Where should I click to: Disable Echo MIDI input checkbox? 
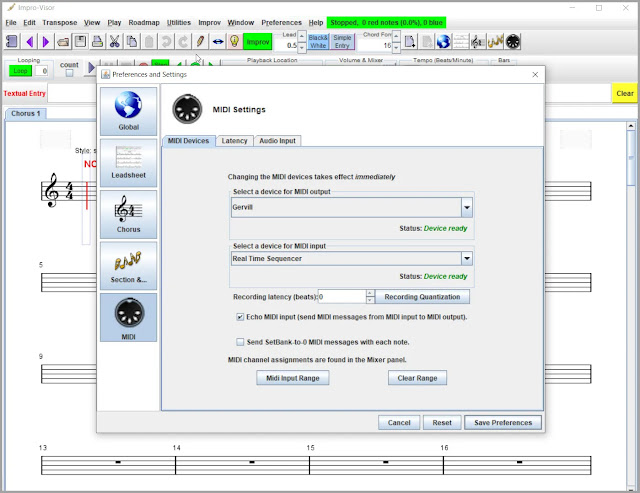pyautogui.click(x=240, y=317)
